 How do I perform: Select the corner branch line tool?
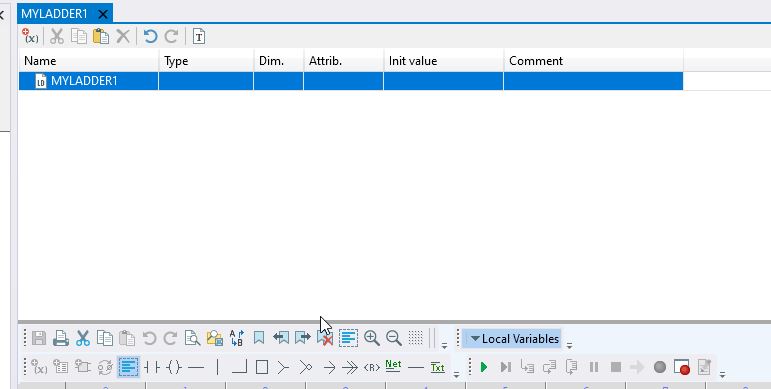[239, 367]
